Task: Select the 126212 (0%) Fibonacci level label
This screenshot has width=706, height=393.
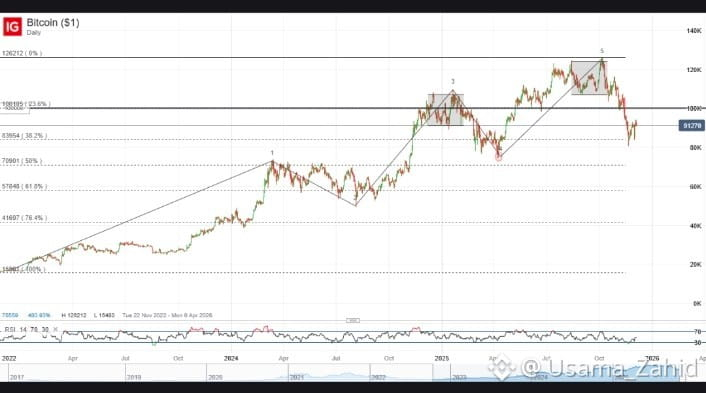Action: click(x=22, y=53)
